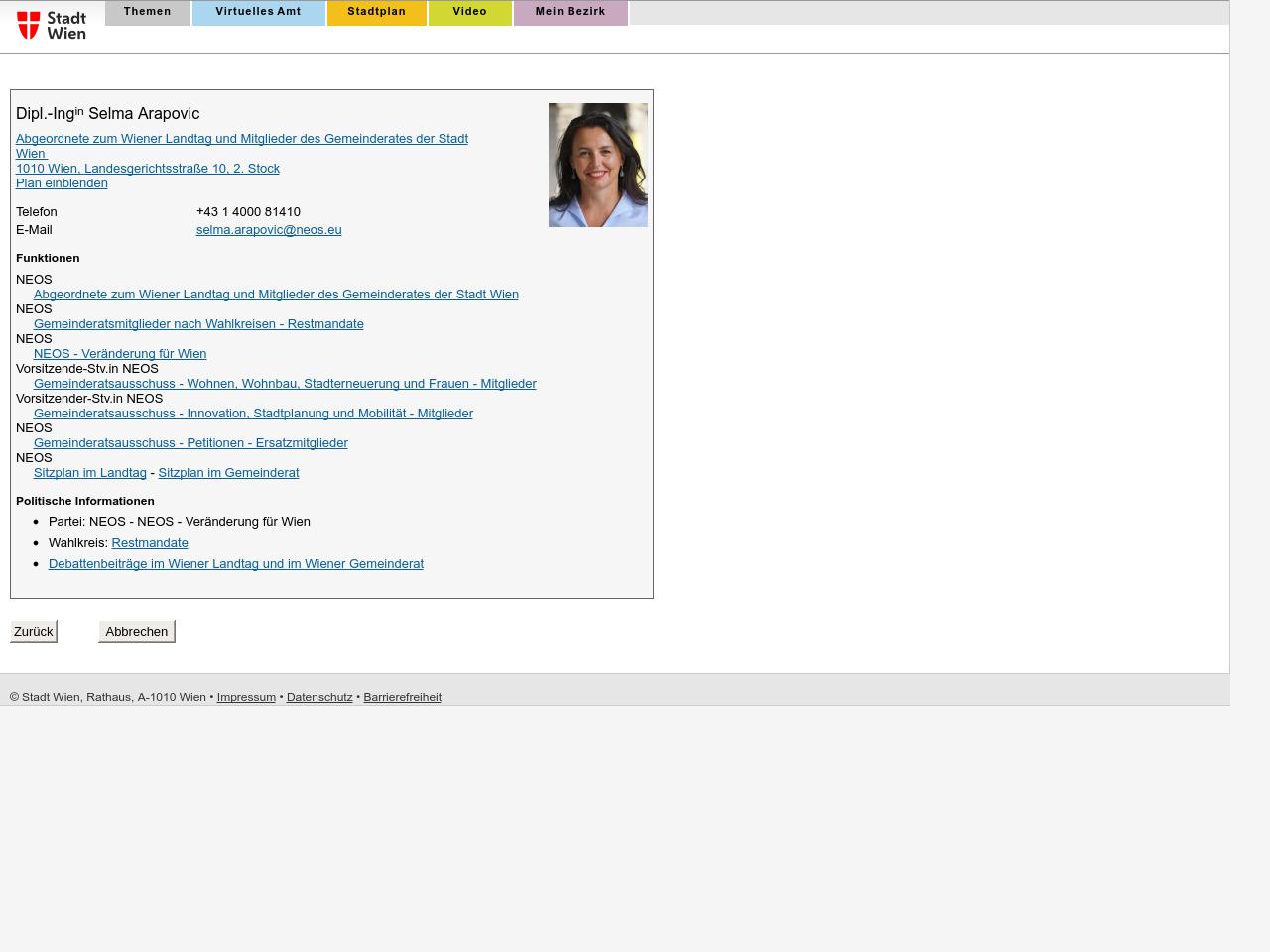1270x952 pixels.
Task: Open the top Abgeordnete zum Wiener Landtag link
Action: [x=242, y=146]
